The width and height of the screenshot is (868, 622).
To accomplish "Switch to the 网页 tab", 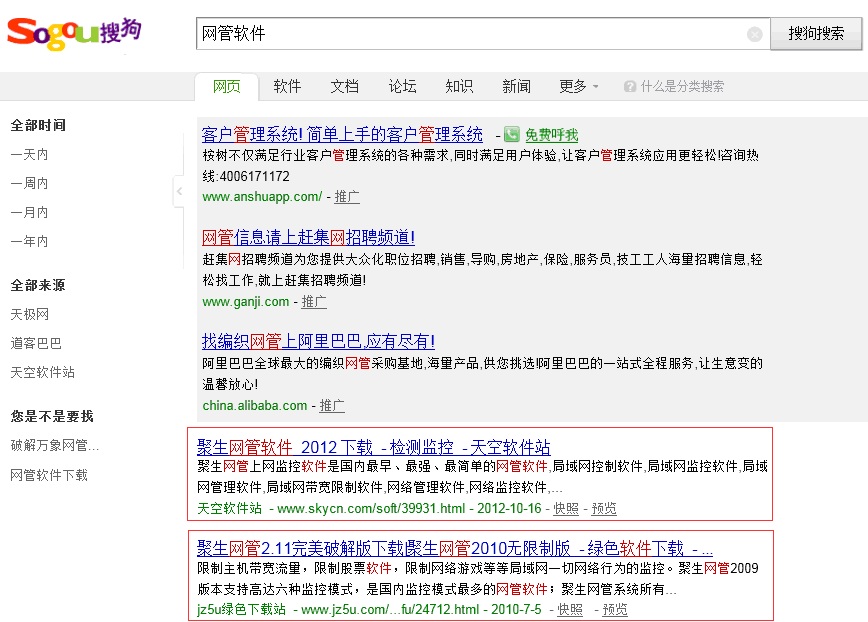I will tap(227, 86).
